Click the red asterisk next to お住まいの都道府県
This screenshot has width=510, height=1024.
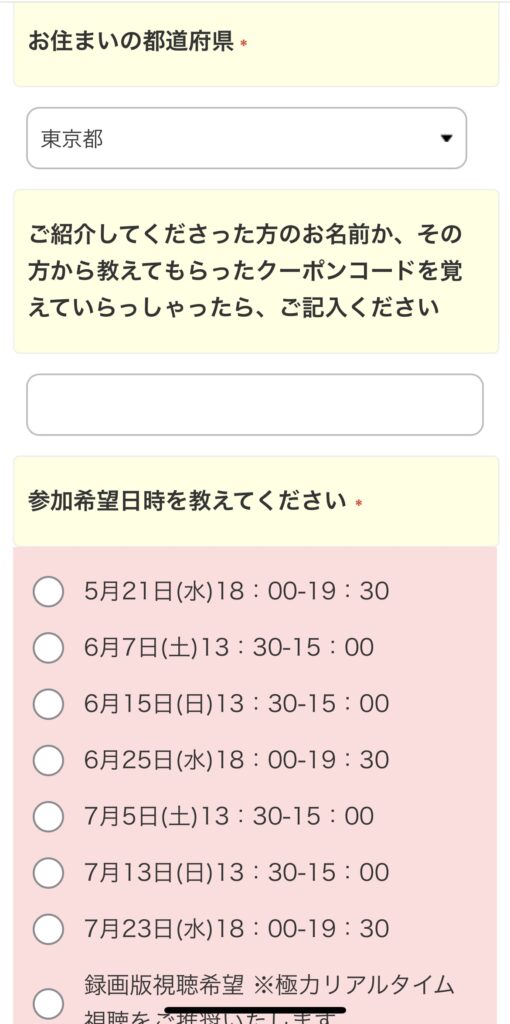click(x=244, y=44)
